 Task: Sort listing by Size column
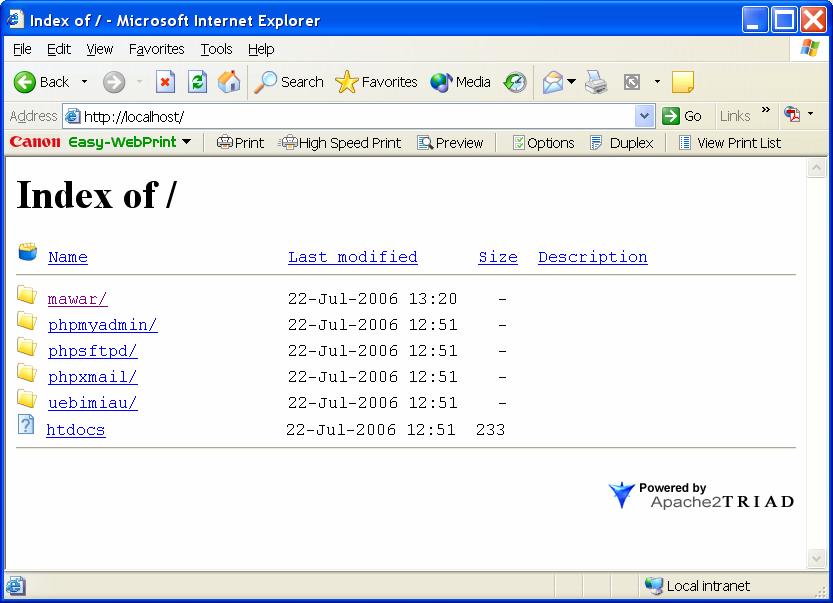point(498,257)
